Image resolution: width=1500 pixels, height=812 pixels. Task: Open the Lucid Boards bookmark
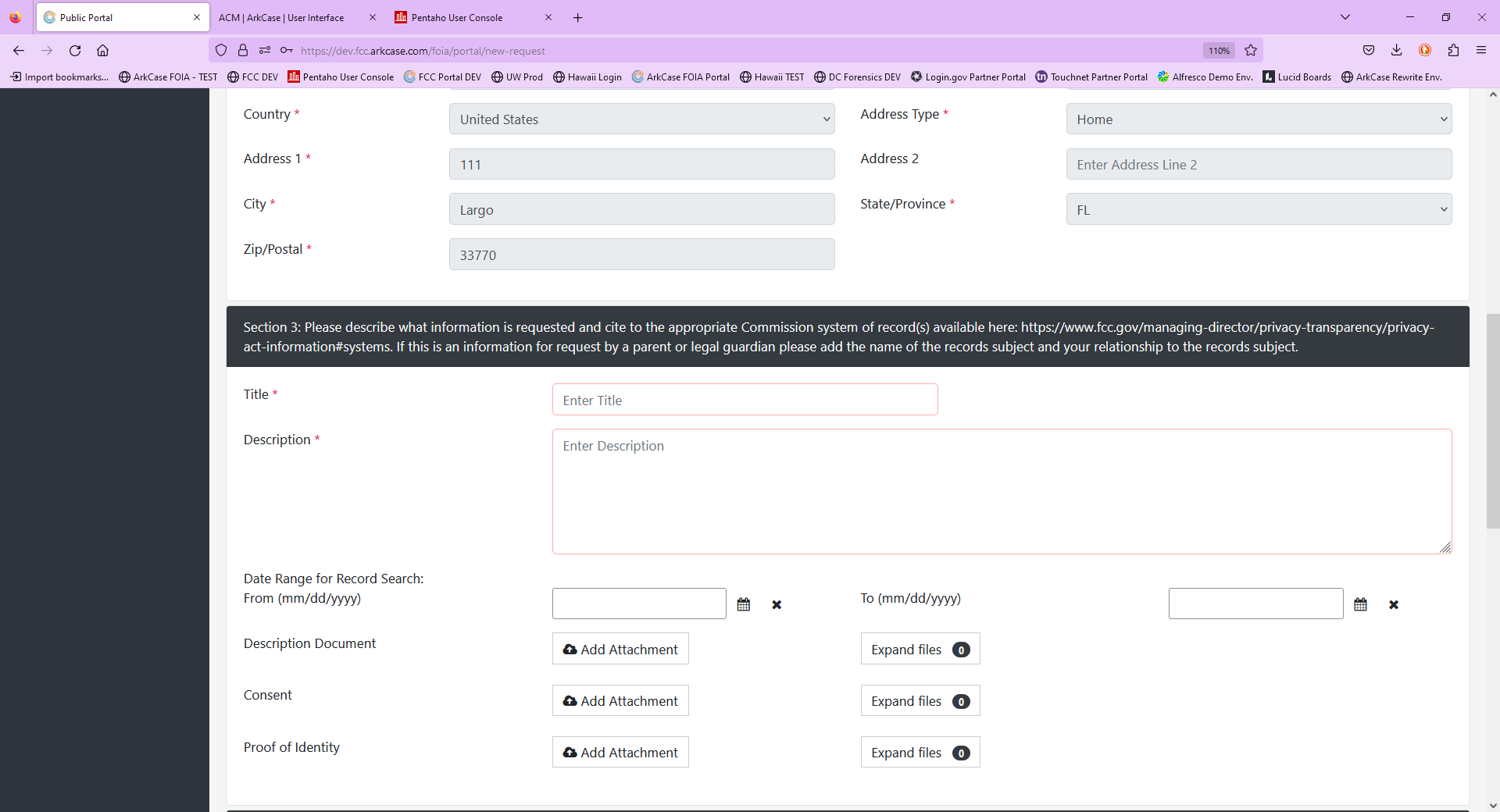pos(1297,77)
